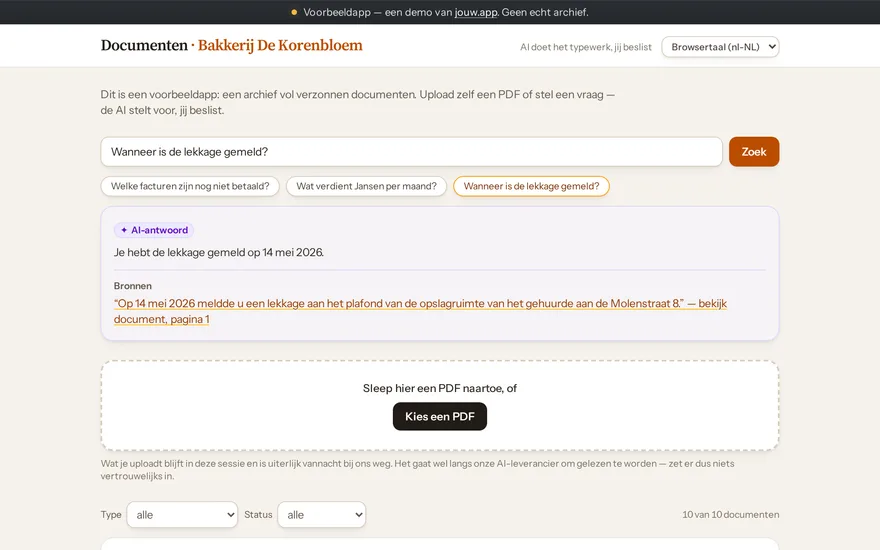The width and height of the screenshot is (880, 550).
Task: Click into the question search field
Action: (411, 152)
